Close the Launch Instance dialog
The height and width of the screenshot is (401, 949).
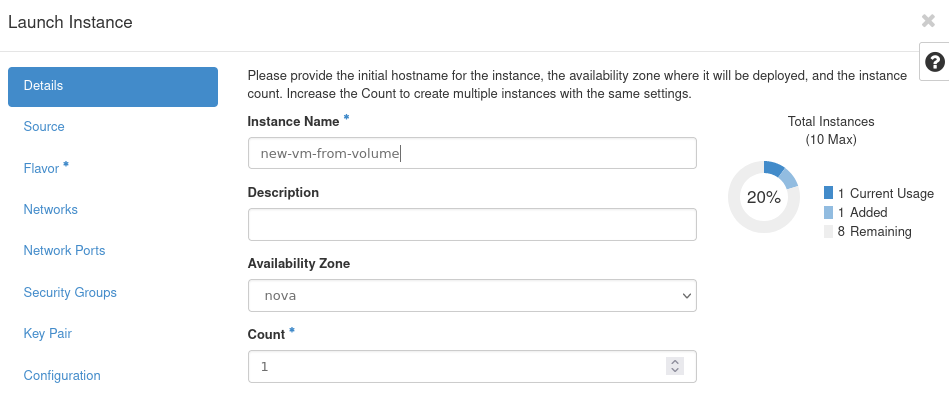click(928, 21)
